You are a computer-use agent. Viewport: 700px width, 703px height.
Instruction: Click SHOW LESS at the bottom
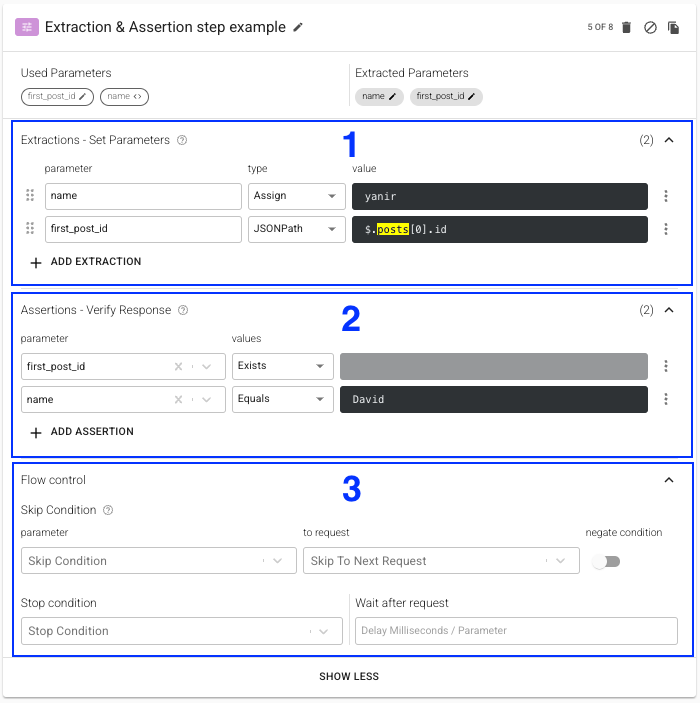(349, 676)
